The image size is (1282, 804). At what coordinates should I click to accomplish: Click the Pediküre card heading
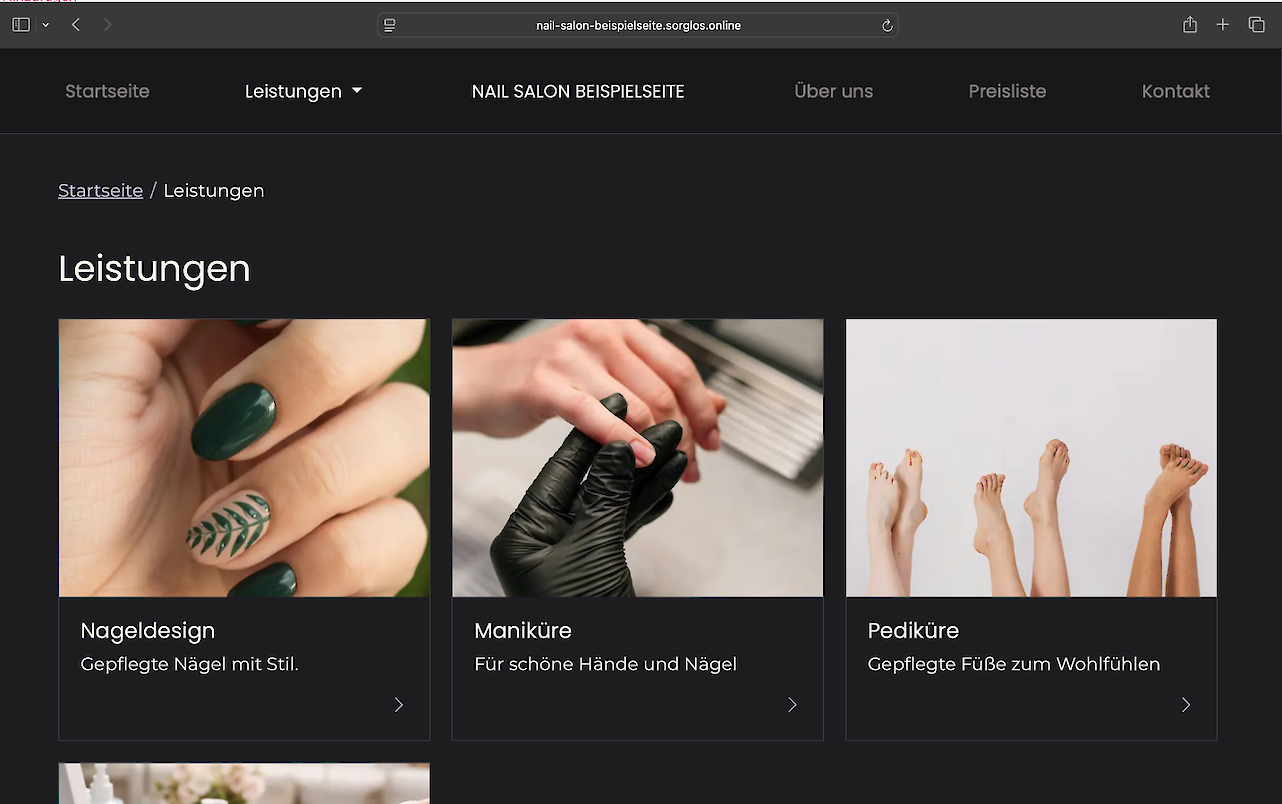tap(913, 631)
